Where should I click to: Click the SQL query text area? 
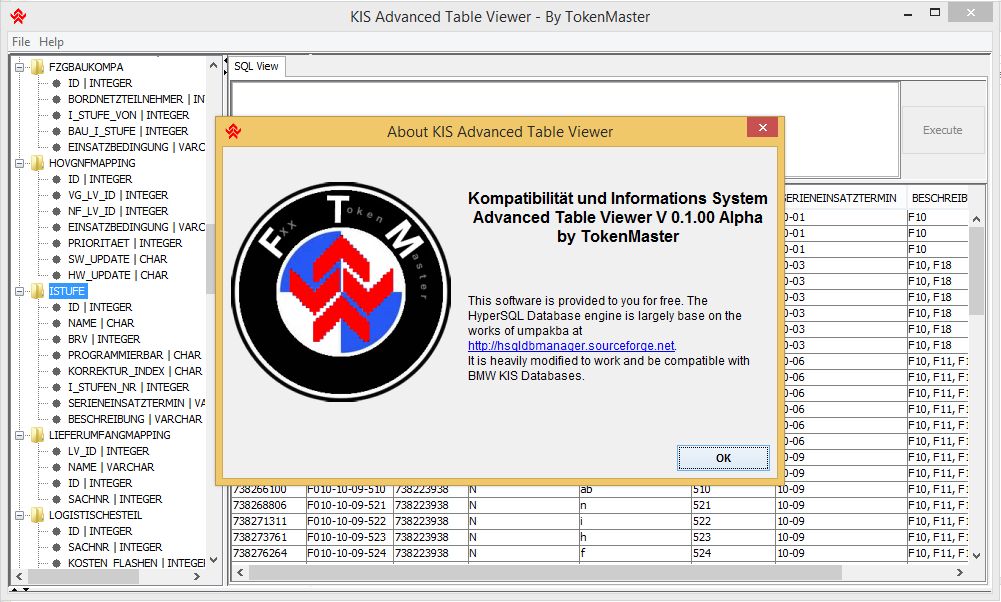(565, 129)
